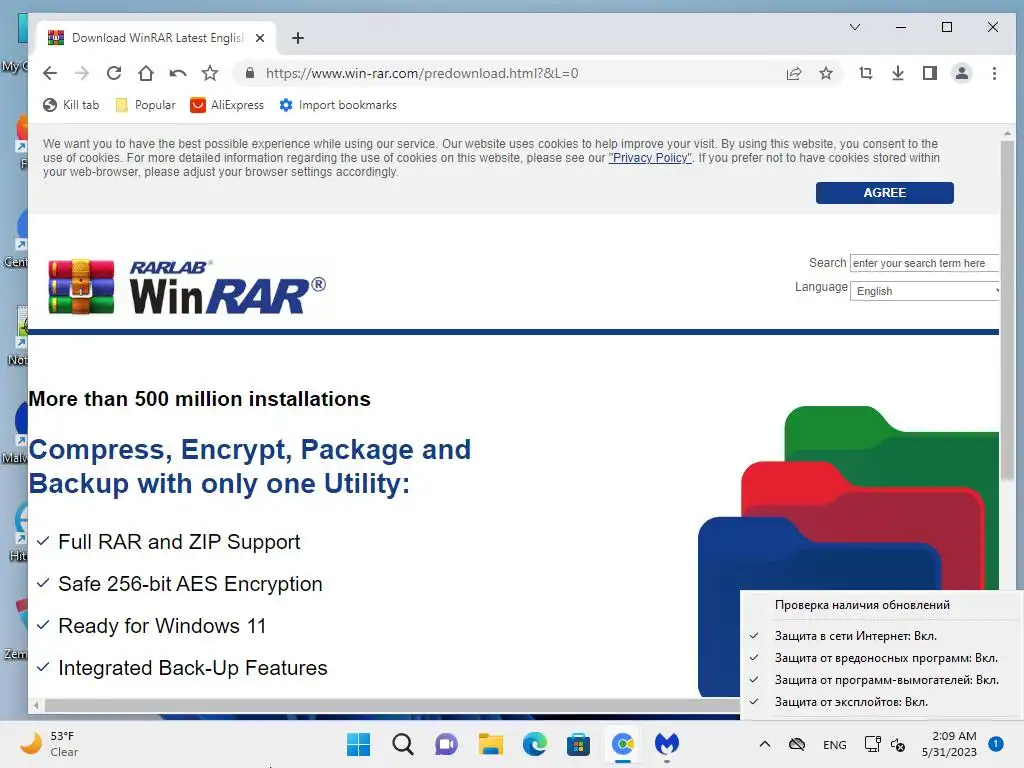Open the clock showing 2:09 AM
This screenshot has width=1024, height=768.
950,744
